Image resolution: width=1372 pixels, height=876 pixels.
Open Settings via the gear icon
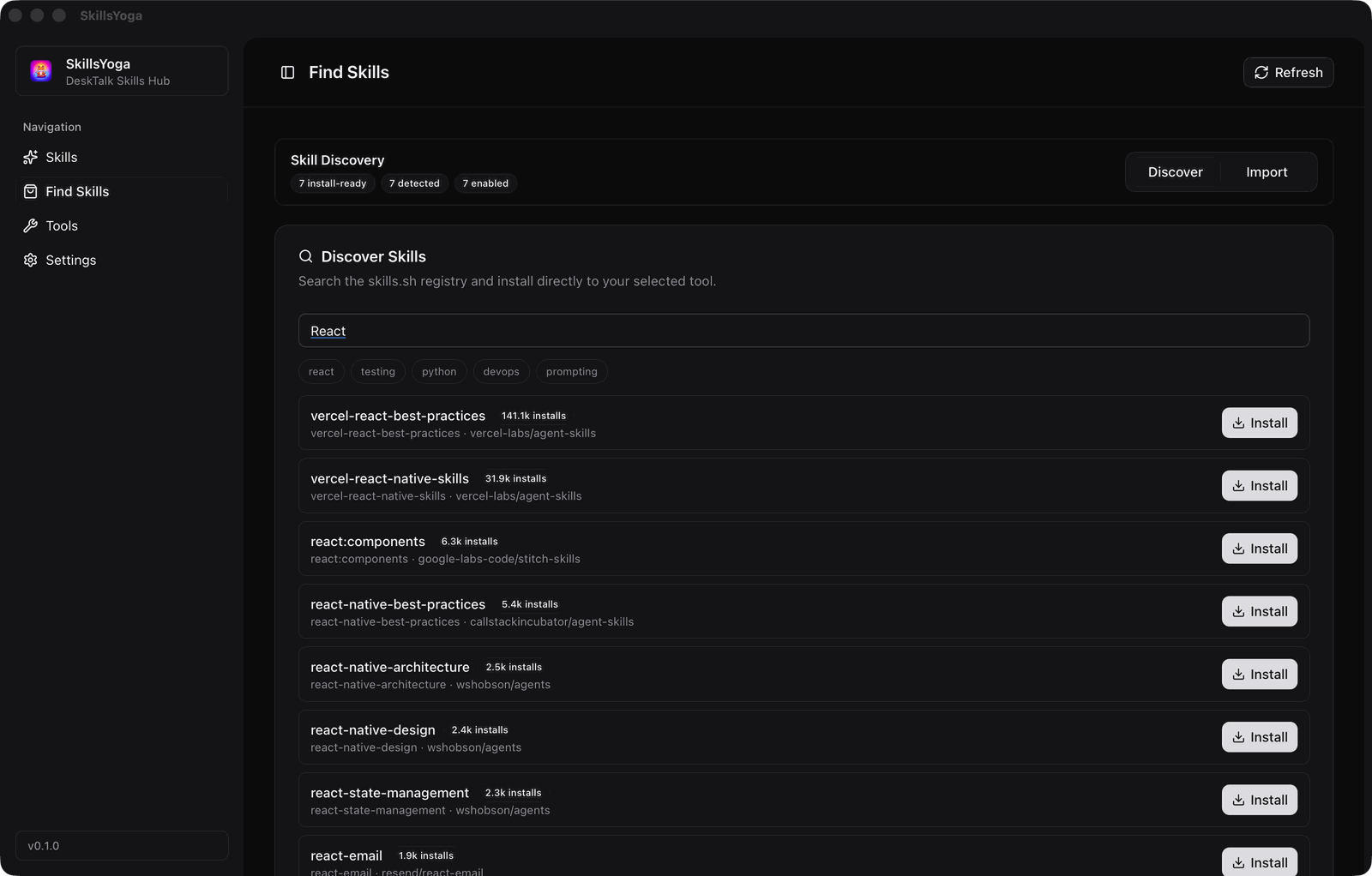click(x=31, y=261)
